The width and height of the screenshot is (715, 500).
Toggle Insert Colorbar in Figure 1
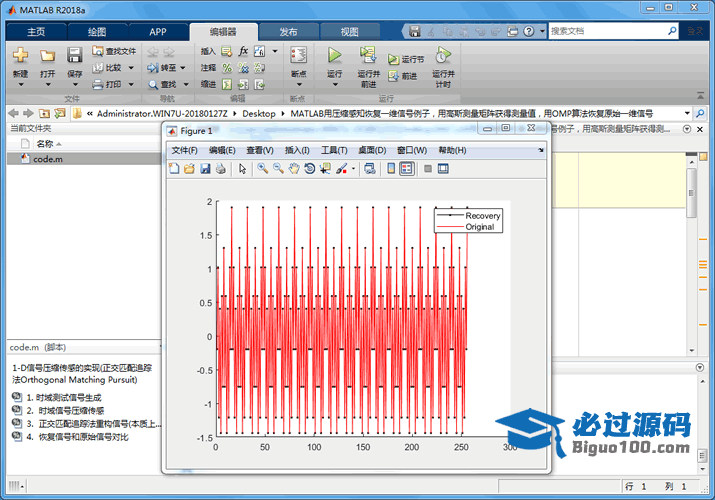click(x=391, y=169)
